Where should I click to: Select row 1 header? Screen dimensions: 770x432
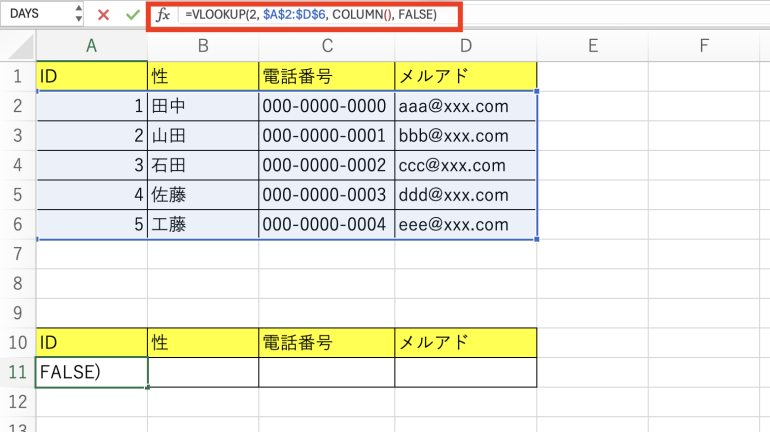click(x=18, y=77)
